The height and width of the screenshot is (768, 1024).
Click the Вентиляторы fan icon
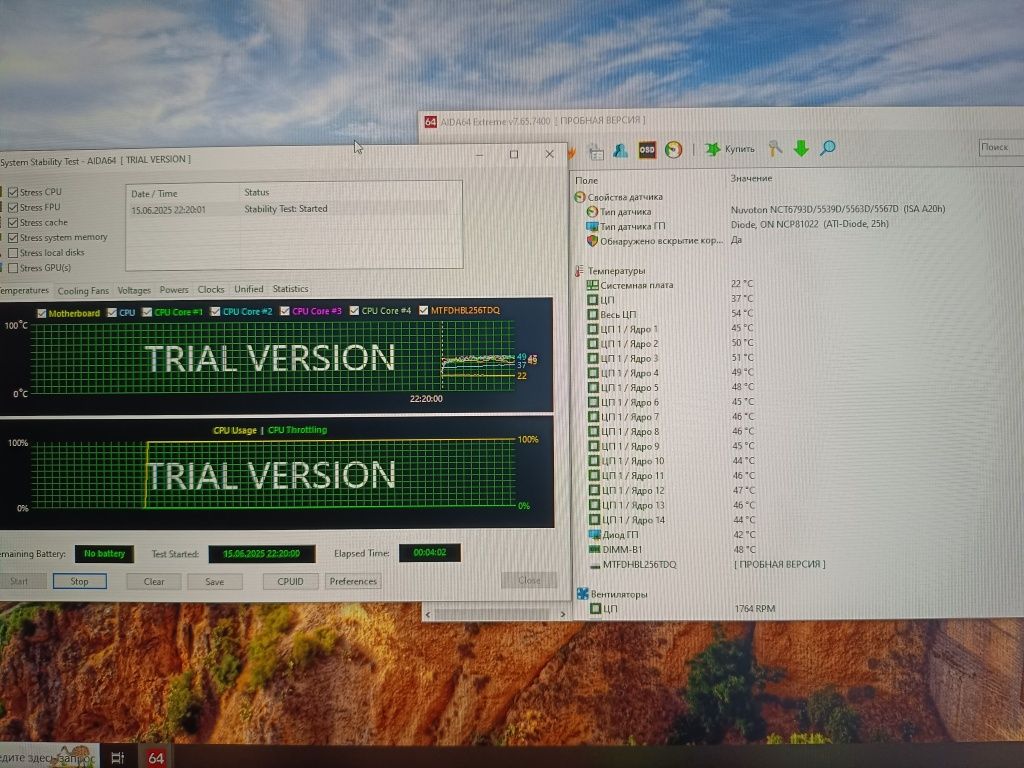[x=583, y=594]
